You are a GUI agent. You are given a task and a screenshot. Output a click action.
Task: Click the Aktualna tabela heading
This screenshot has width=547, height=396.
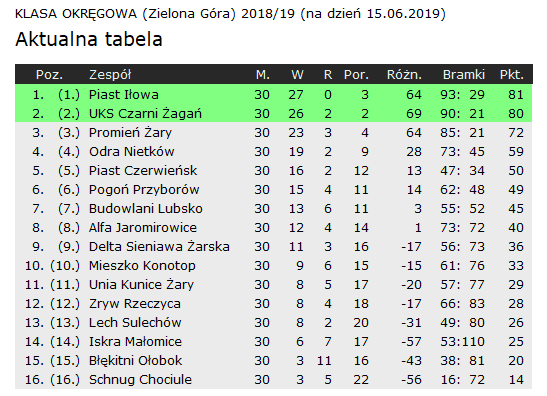coord(89,39)
